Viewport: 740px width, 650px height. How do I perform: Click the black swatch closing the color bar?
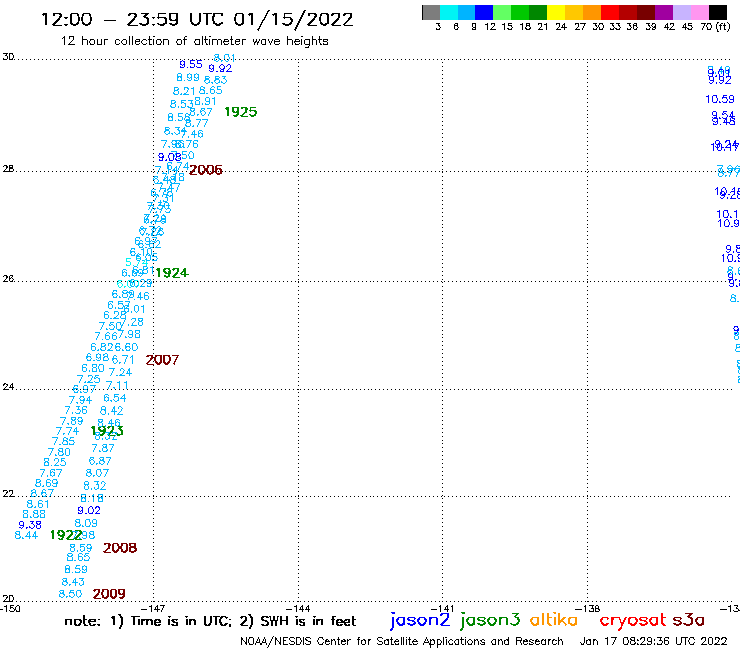[717, 12]
